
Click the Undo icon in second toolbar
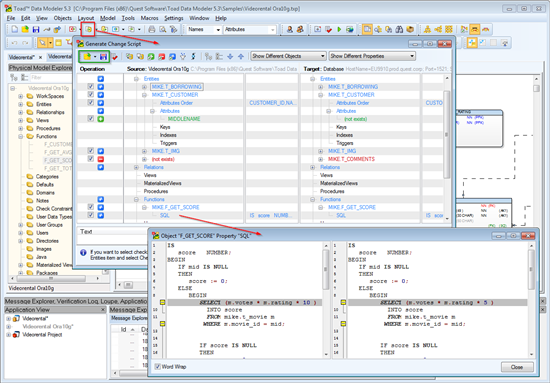click(14, 43)
